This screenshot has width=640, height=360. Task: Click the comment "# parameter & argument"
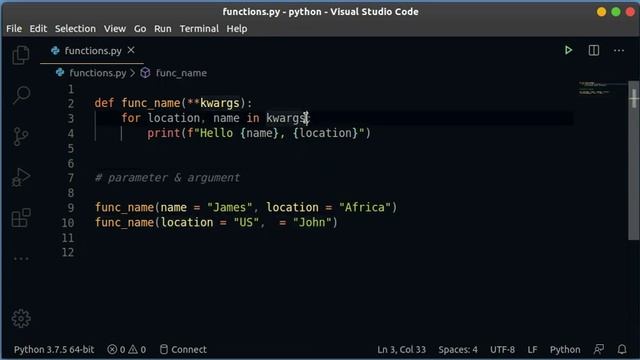(167, 178)
